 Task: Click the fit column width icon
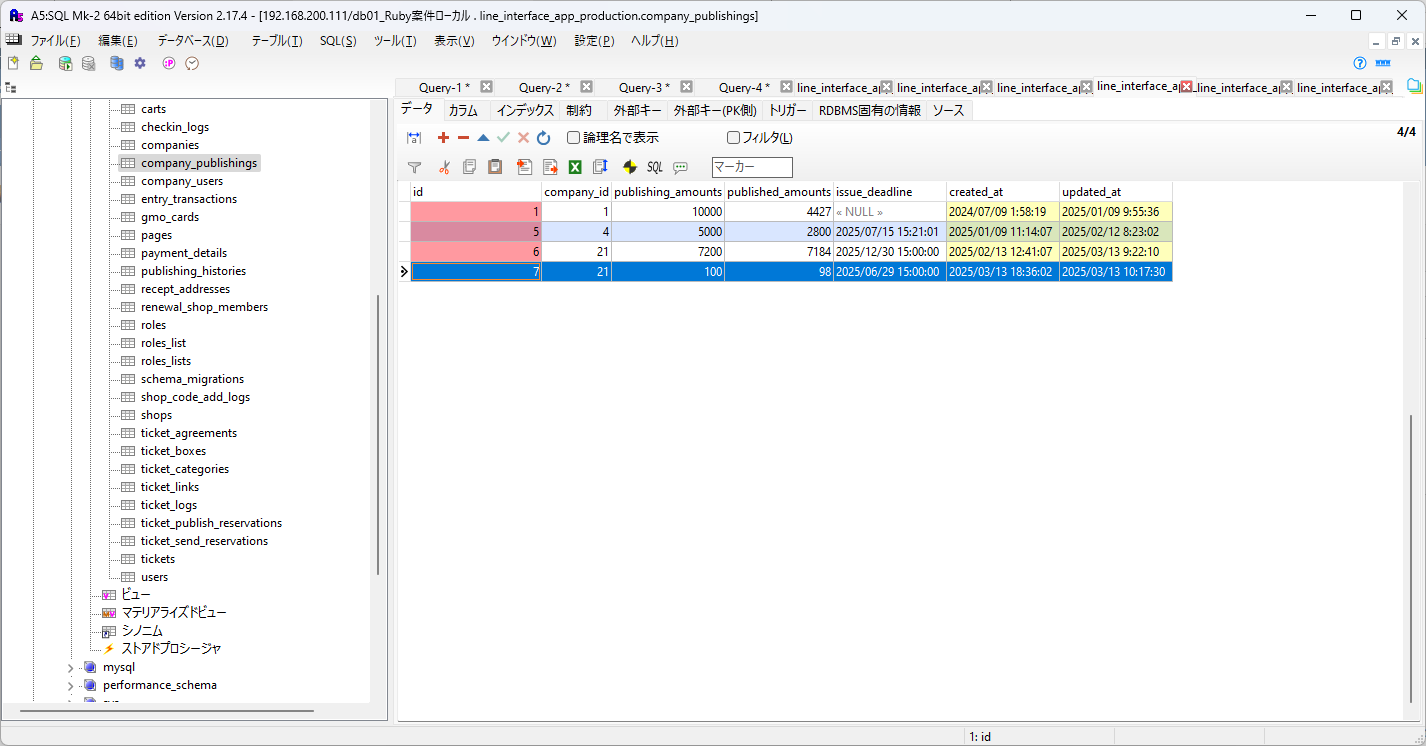pos(414,138)
